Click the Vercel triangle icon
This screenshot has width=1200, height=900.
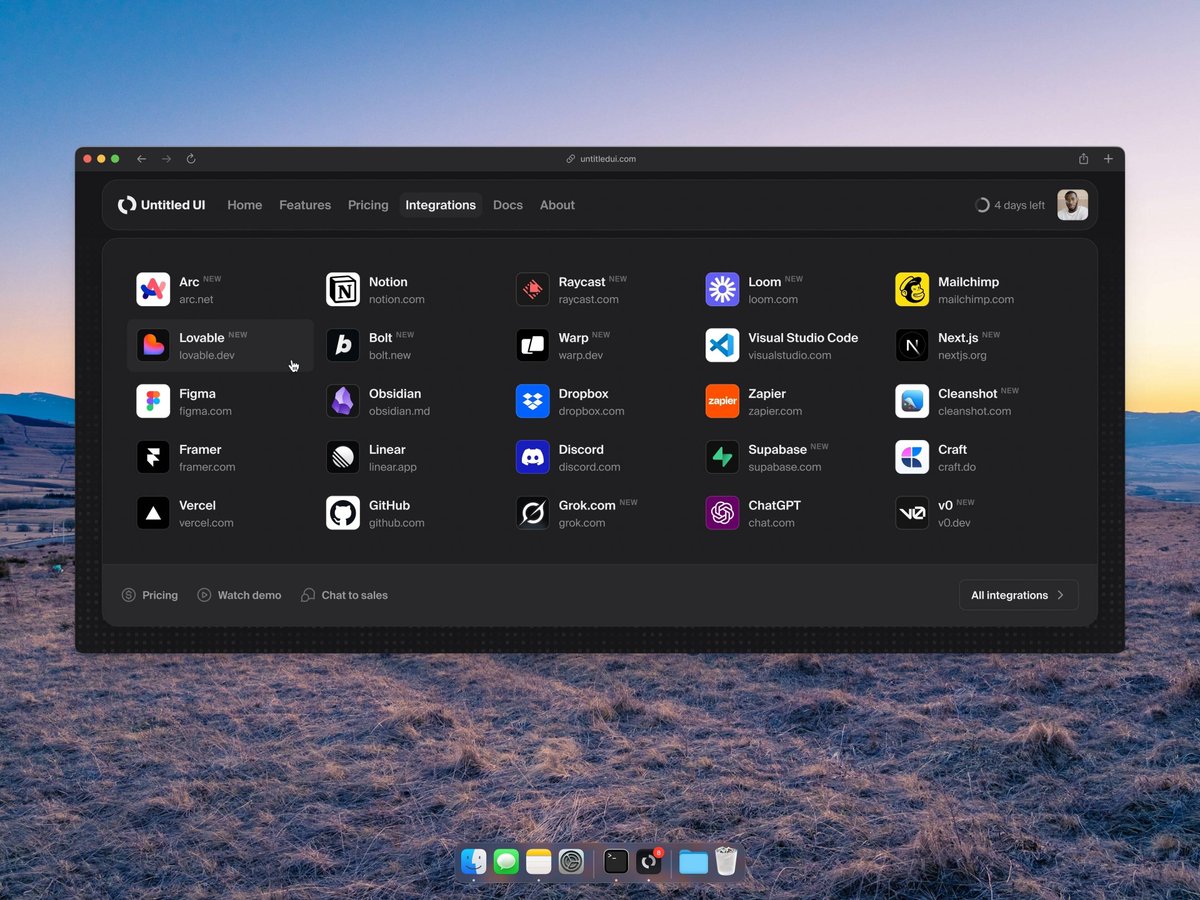point(153,514)
